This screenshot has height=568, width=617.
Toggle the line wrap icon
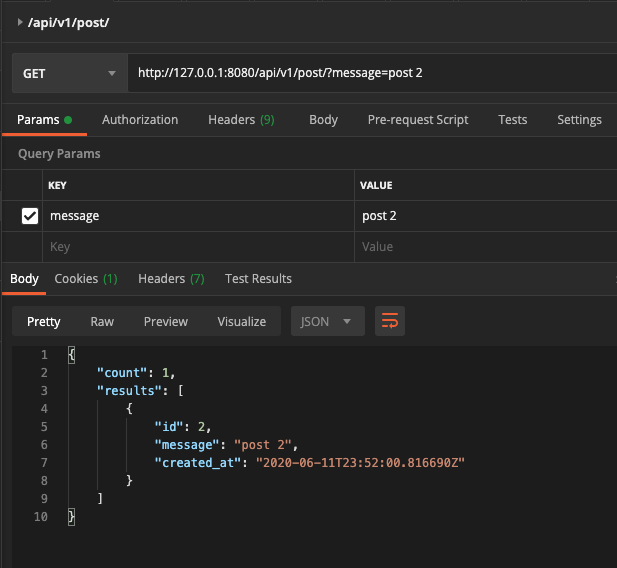point(390,321)
